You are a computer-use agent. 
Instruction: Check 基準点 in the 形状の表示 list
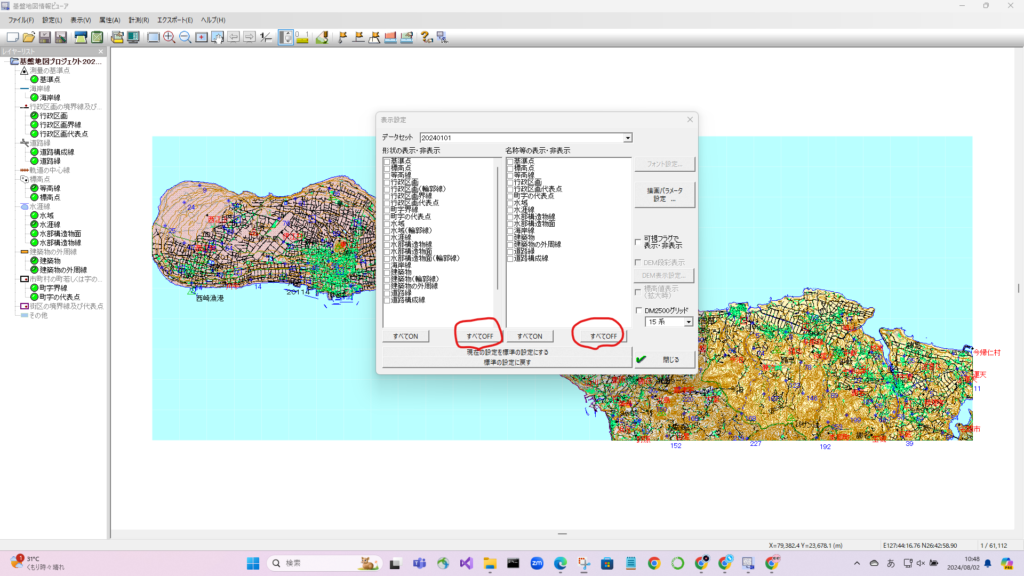[387, 161]
